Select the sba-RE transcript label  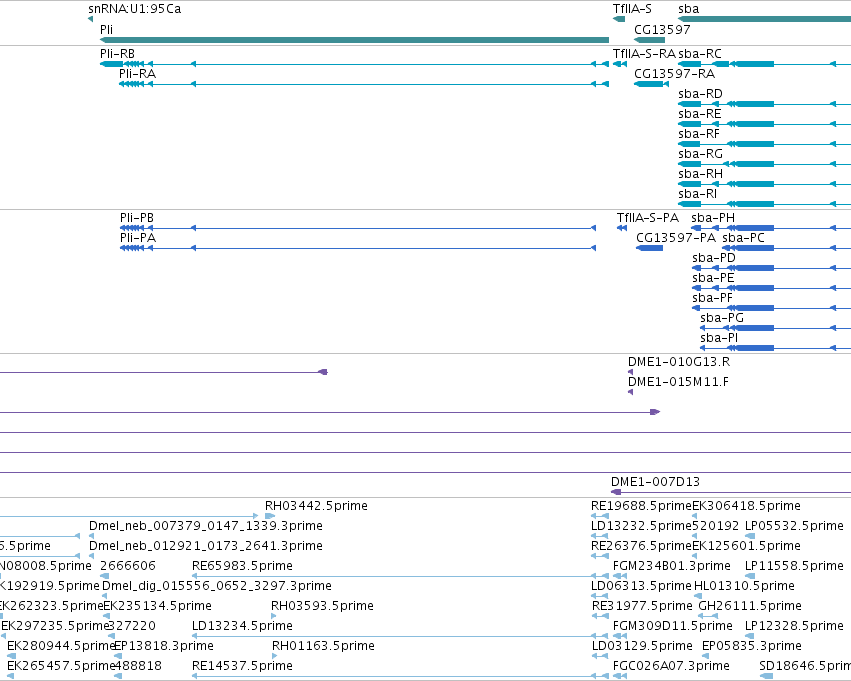click(x=700, y=114)
